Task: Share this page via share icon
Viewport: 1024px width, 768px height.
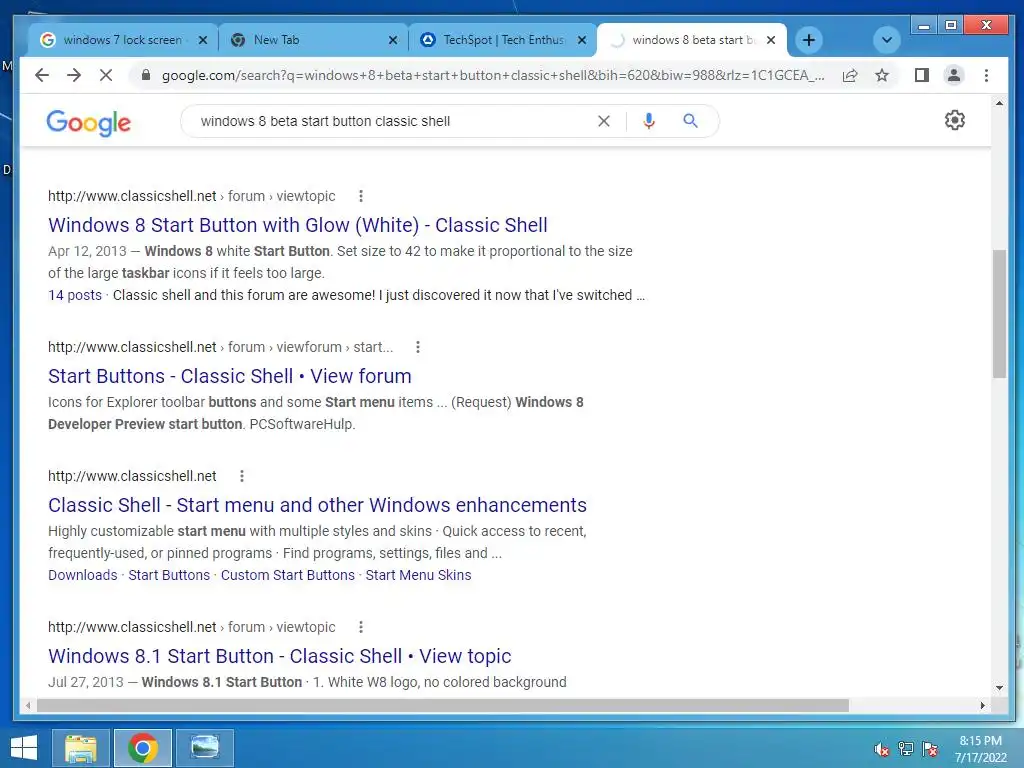Action: 850,75
